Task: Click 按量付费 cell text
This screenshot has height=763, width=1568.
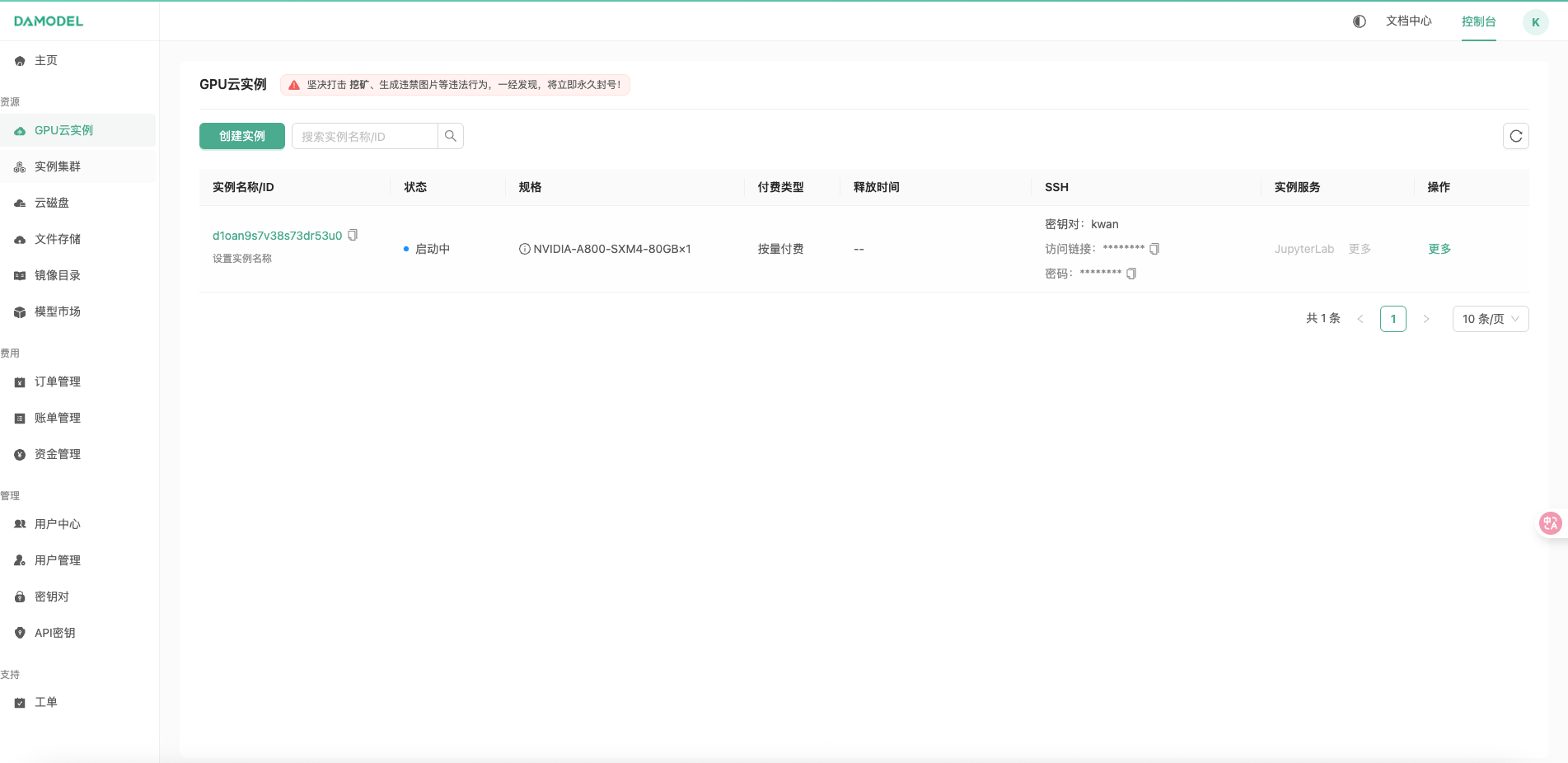Action: click(x=780, y=249)
